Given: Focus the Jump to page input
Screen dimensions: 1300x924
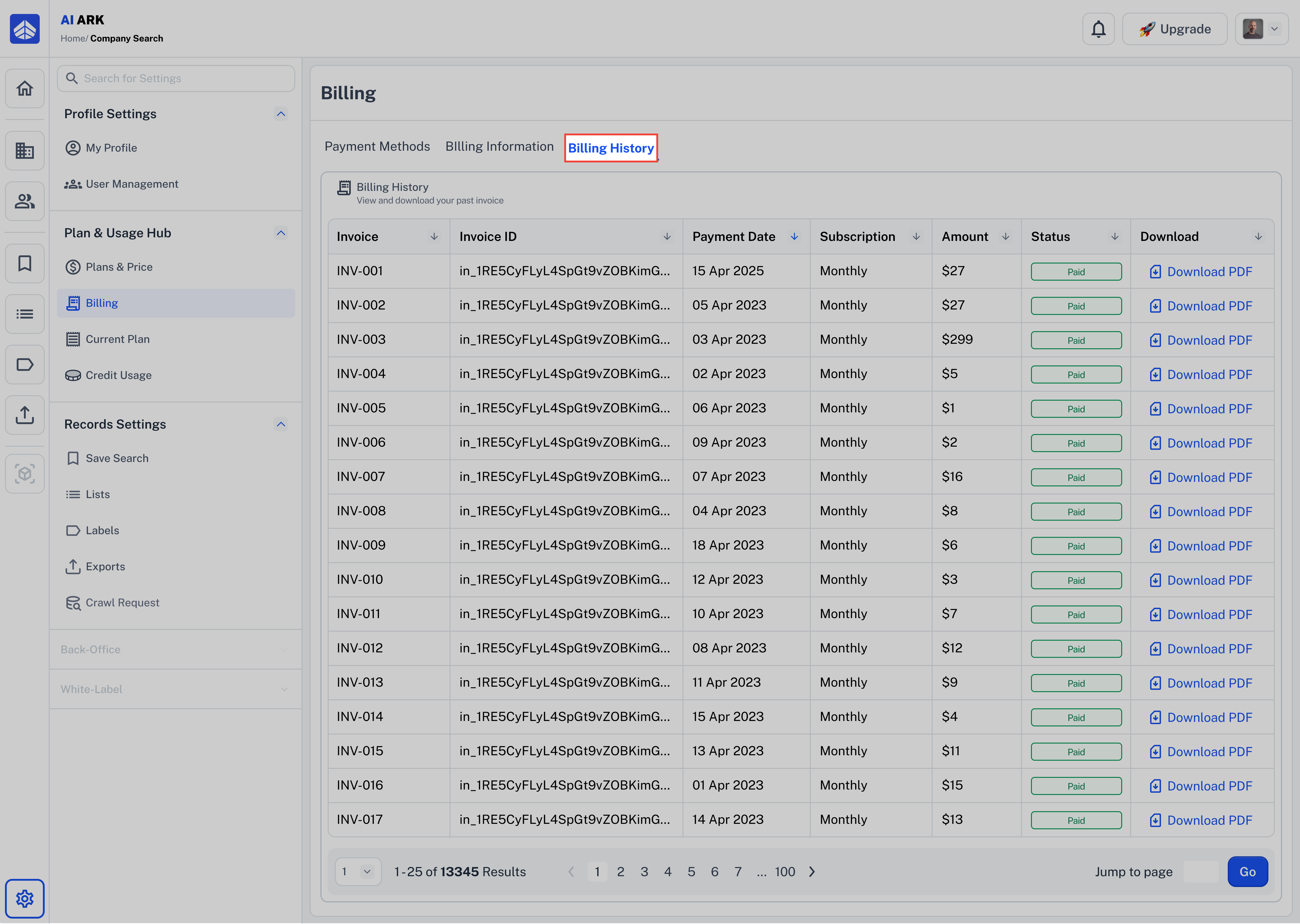Looking at the screenshot, I should click(1200, 872).
